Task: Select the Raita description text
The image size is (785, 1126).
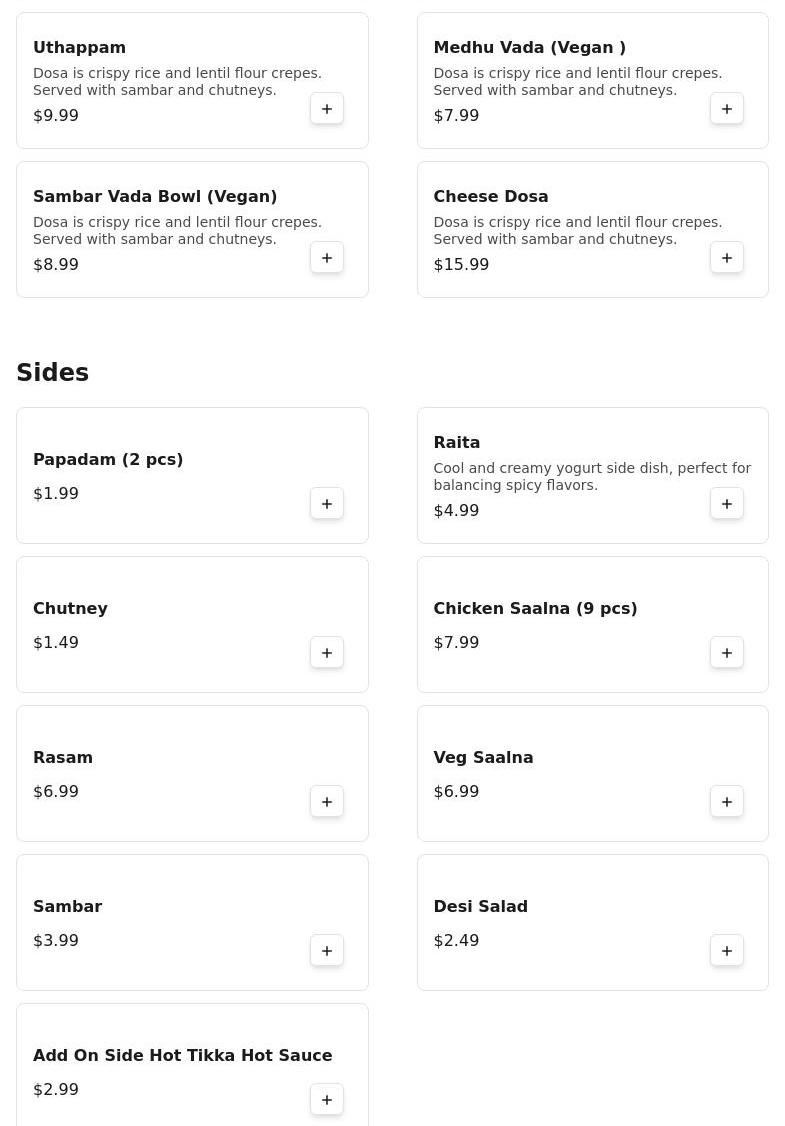Action: coord(591,477)
